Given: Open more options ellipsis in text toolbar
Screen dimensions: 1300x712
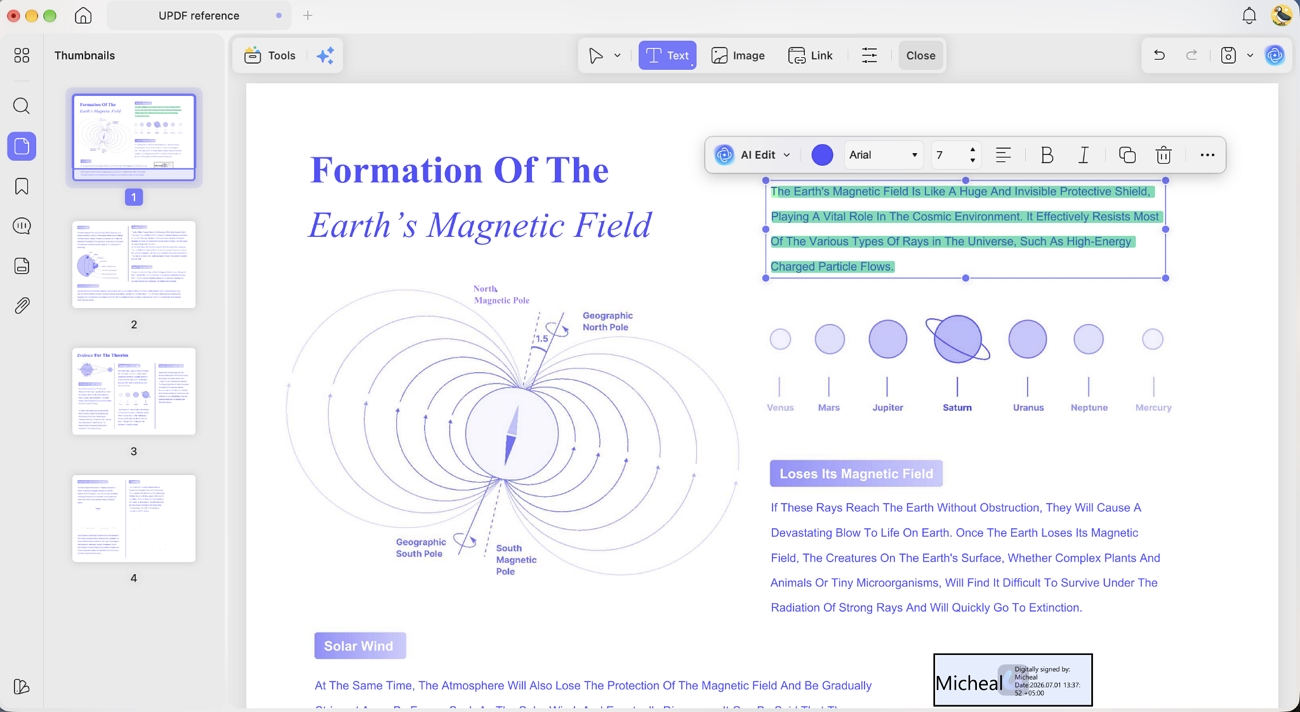Looking at the screenshot, I should tap(1207, 155).
